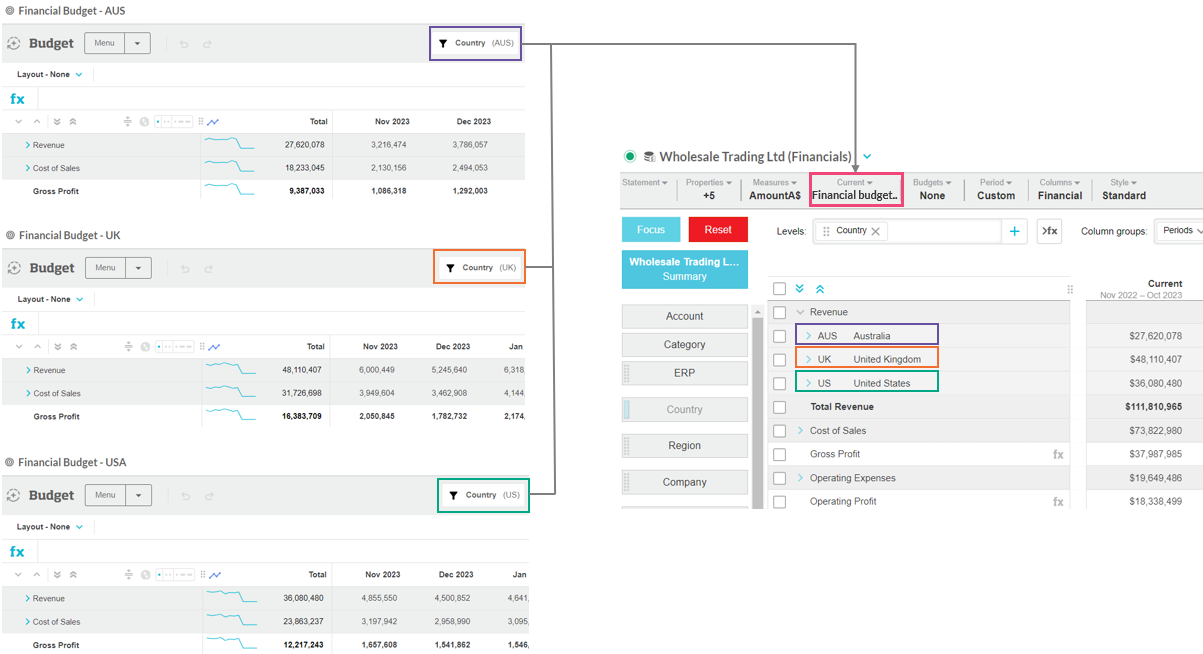Open the Current Financial budget menu
1203x654 pixels.
click(855, 189)
